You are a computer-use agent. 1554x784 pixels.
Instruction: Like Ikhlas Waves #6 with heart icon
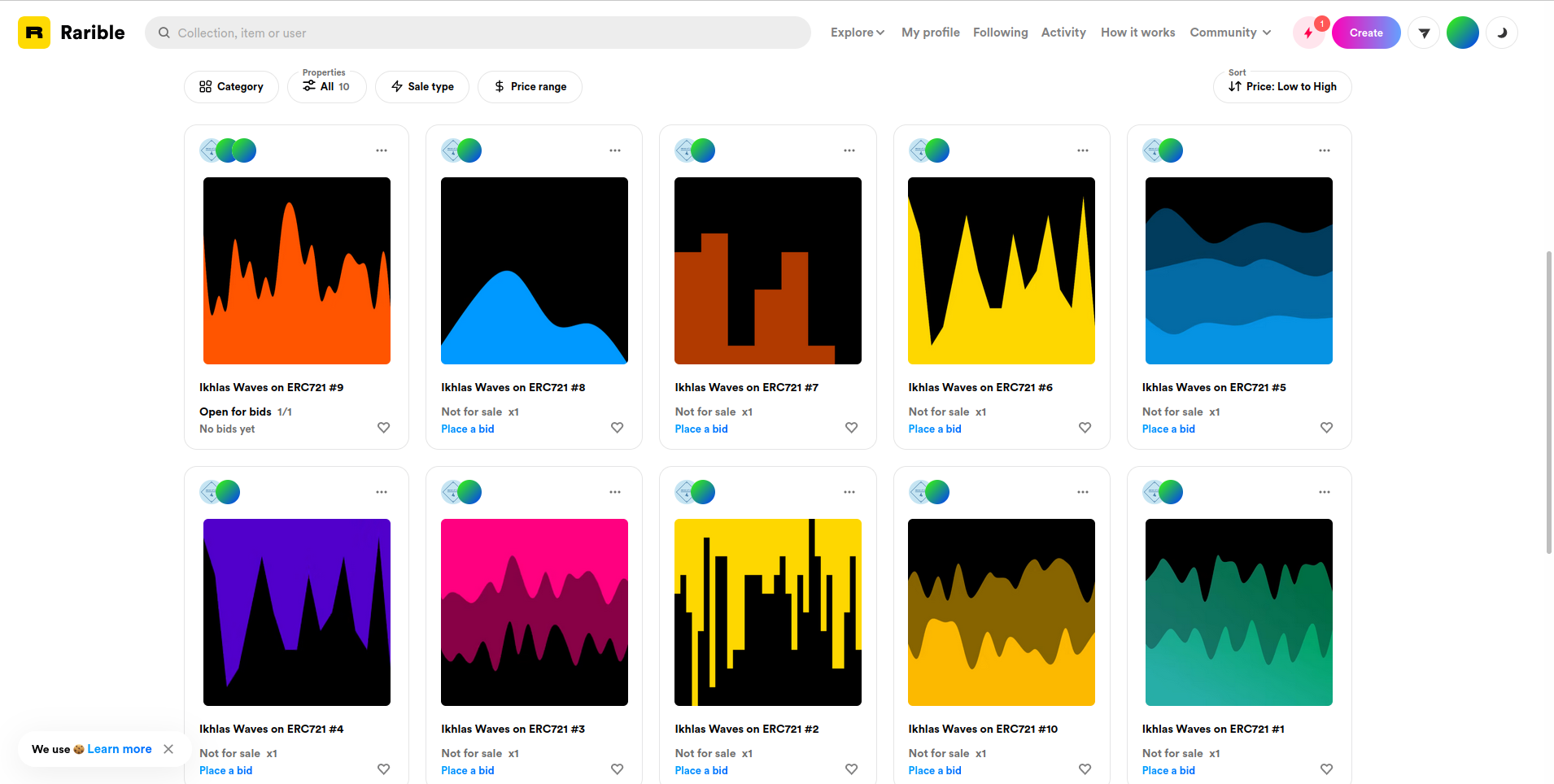[x=1085, y=428]
